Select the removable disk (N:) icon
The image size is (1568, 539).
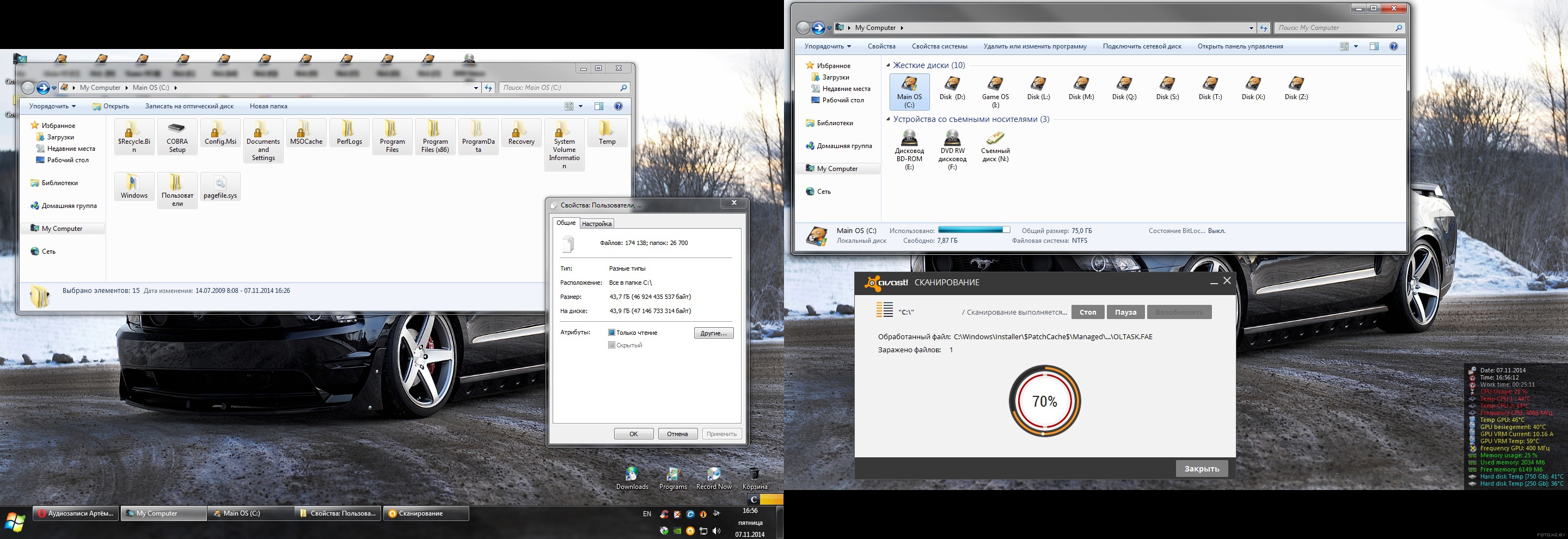click(995, 146)
